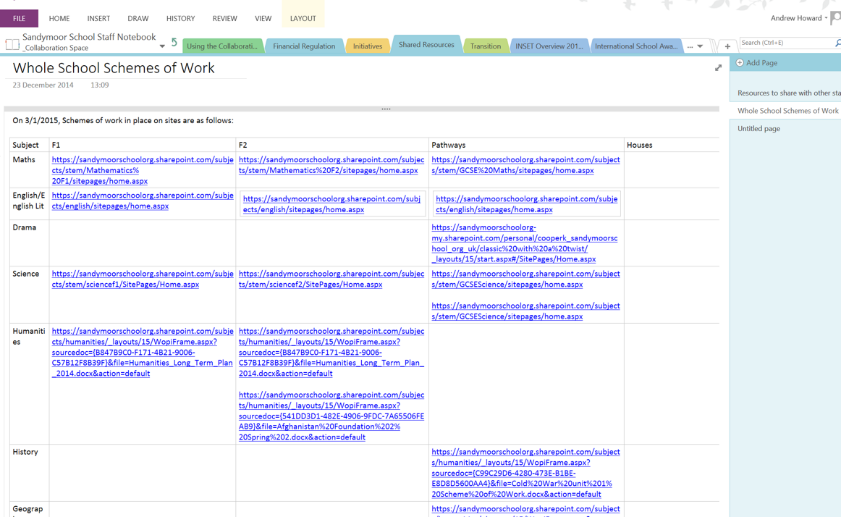The width and height of the screenshot is (841, 517).
Task: Open second Science Pathways GCSEScience link
Action: [x=526, y=311]
